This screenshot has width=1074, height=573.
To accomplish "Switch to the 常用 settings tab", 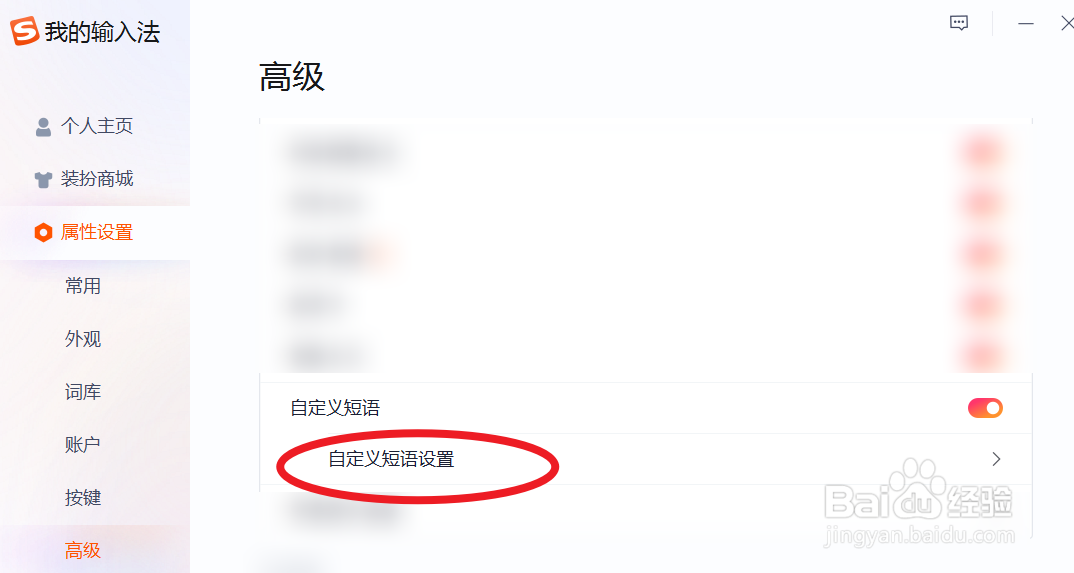I will (x=83, y=286).
